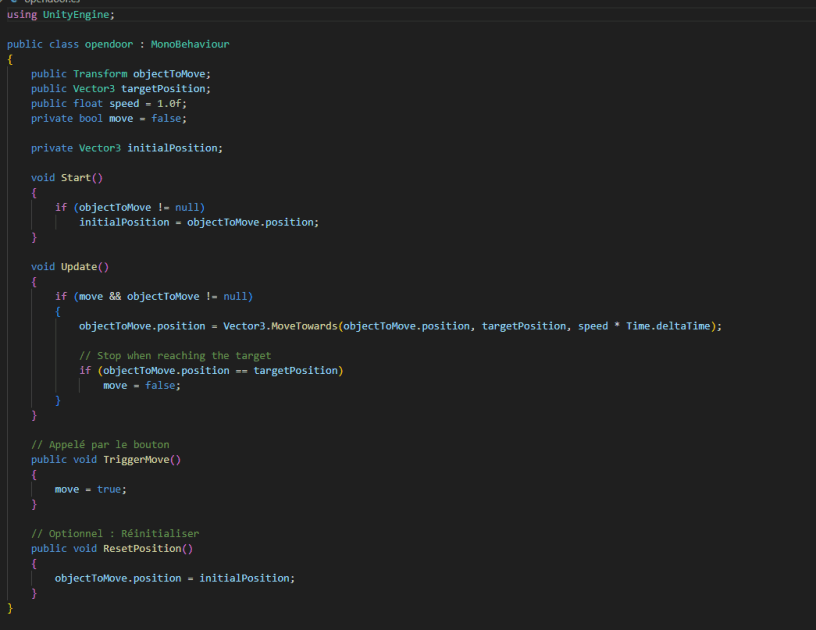Click the objectToMove Transform field declaration
Viewport: 816px width, 630px height.
coord(172,73)
